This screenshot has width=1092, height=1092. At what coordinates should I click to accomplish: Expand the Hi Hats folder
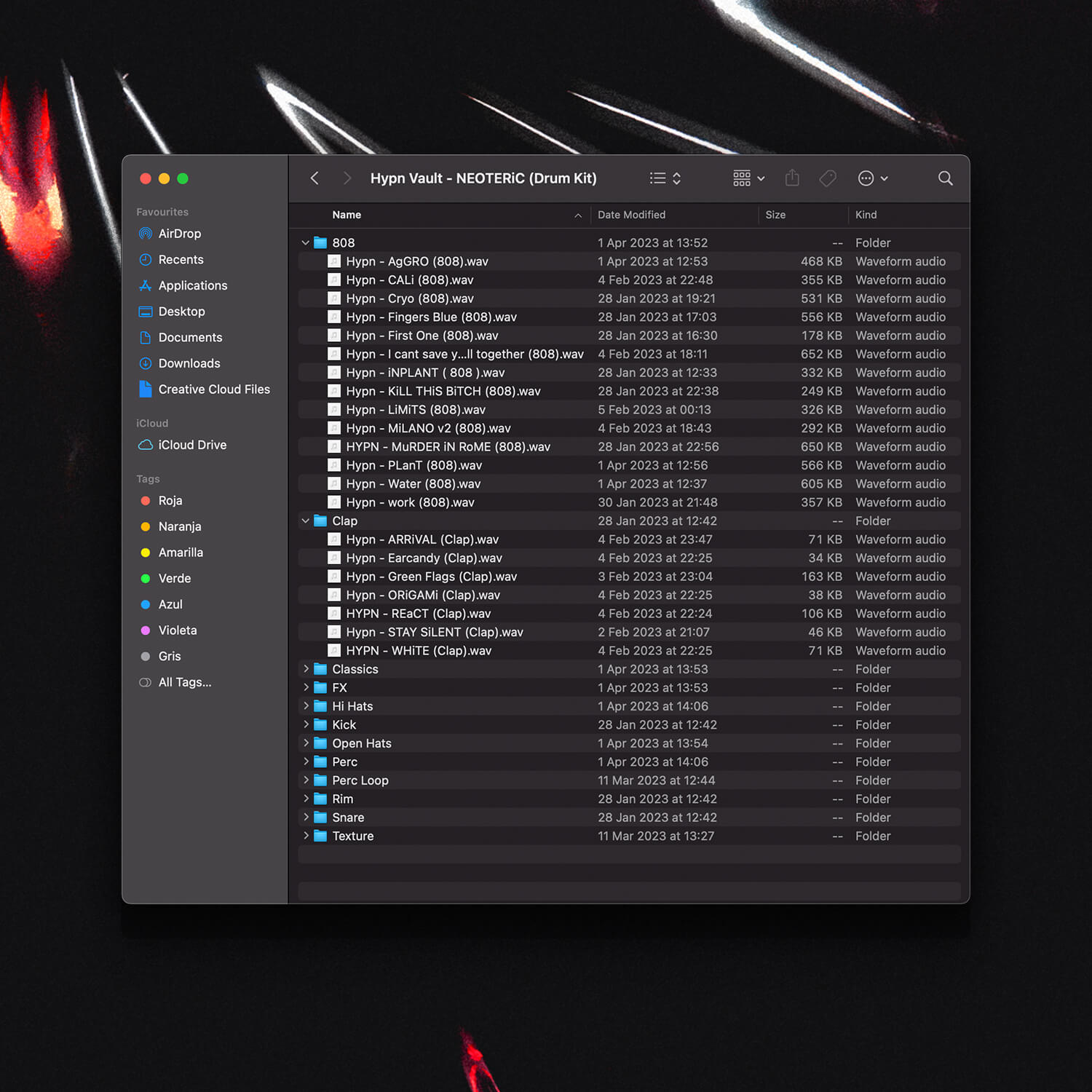point(306,706)
